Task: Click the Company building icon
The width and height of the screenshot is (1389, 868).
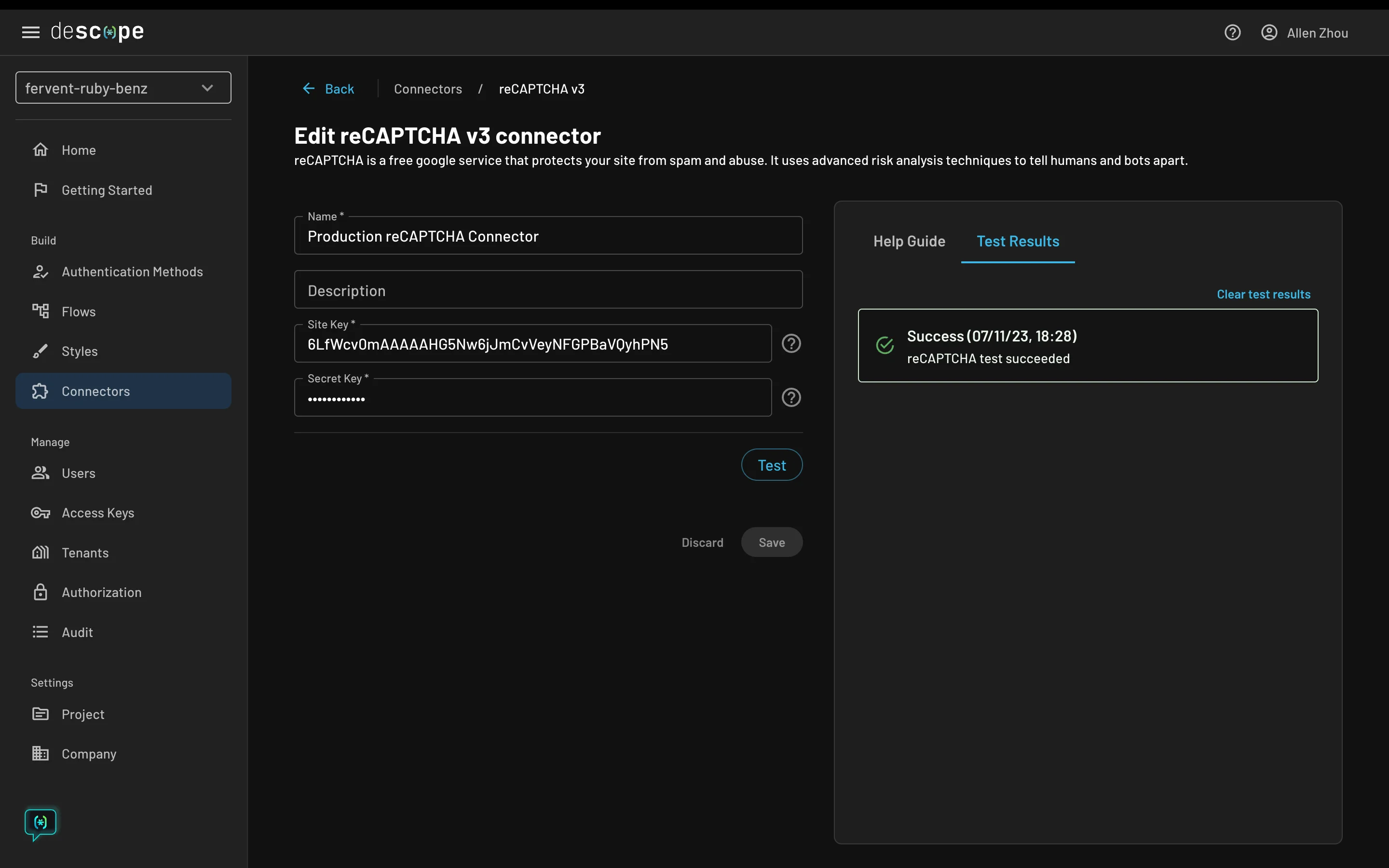Action: (40, 754)
